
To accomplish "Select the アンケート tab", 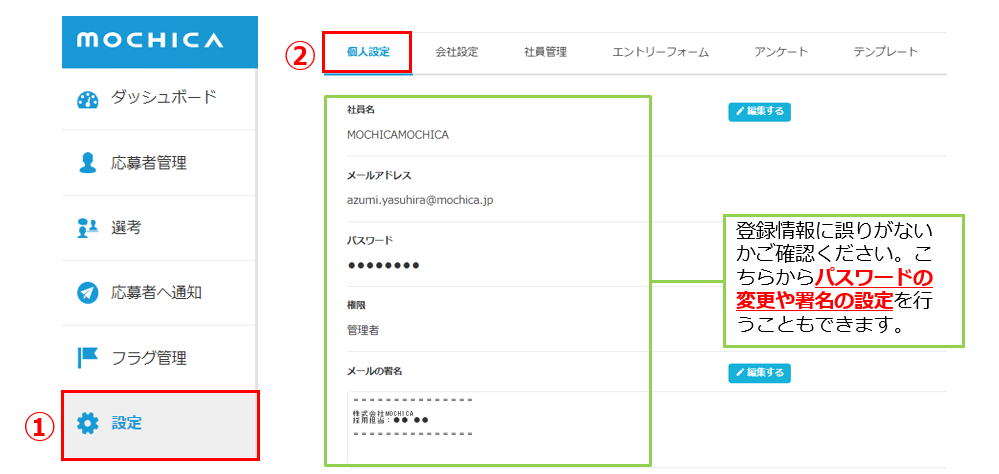I will click(781, 52).
